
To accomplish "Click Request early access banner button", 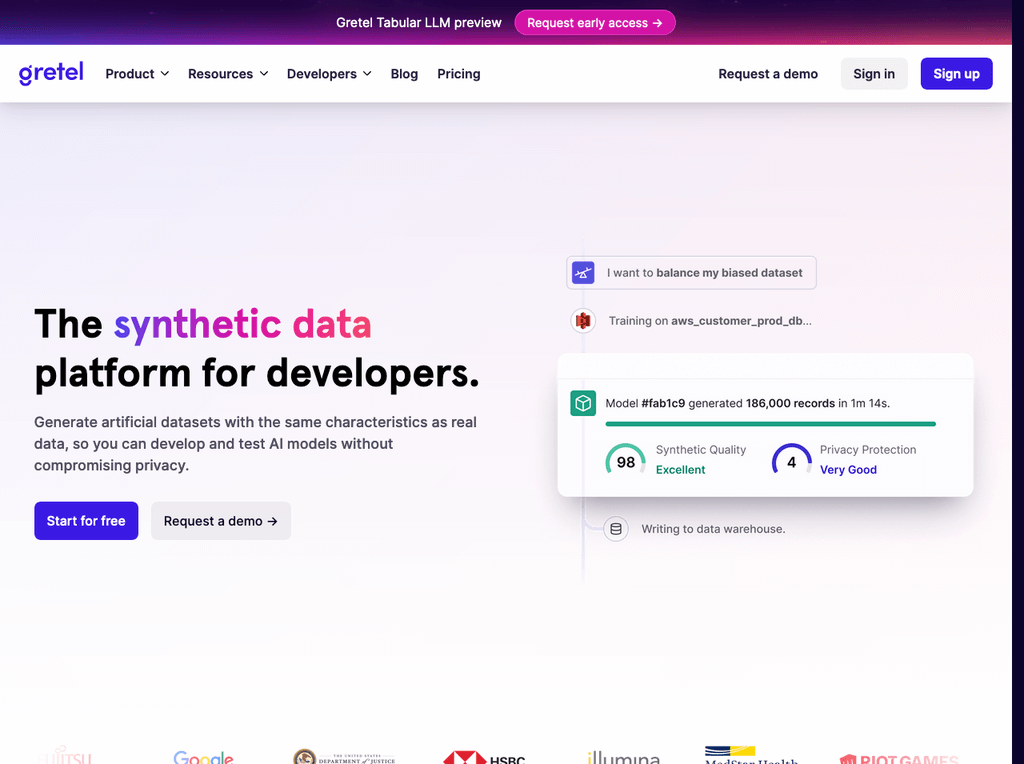I will click(594, 23).
